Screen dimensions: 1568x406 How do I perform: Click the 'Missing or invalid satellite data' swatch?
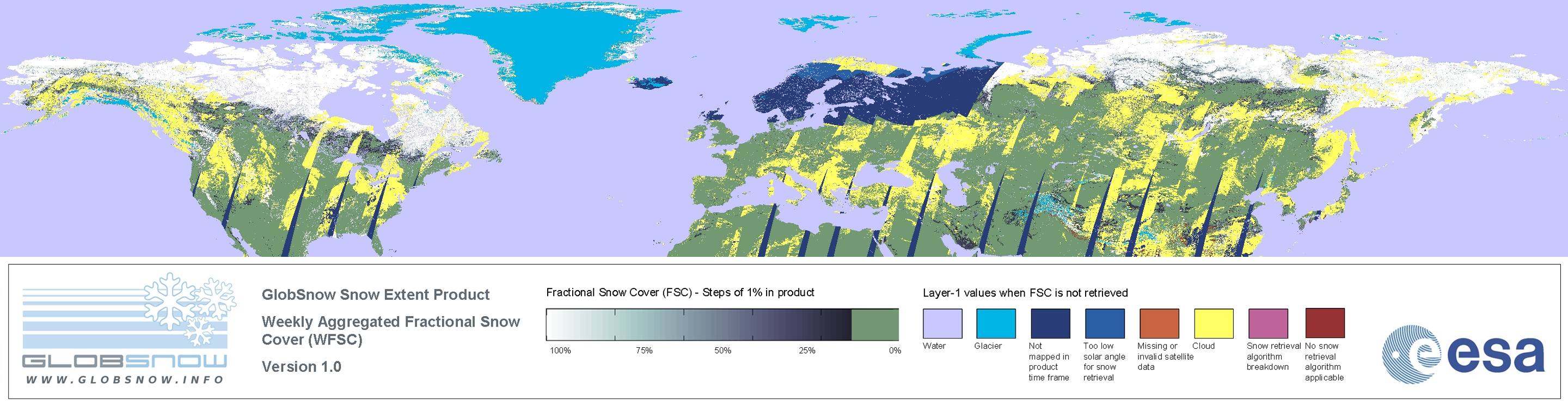pyautogui.click(x=1159, y=323)
